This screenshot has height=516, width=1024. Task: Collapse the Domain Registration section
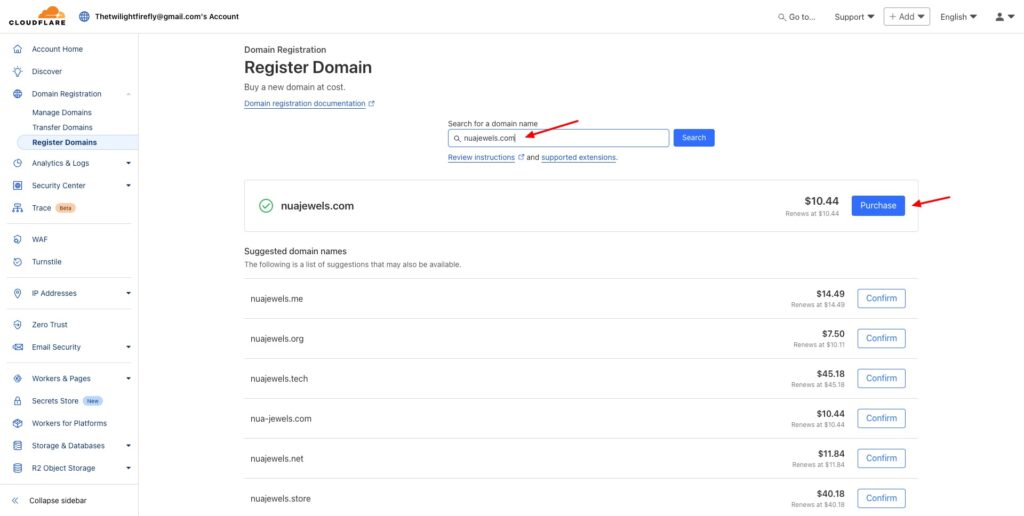point(129,94)
